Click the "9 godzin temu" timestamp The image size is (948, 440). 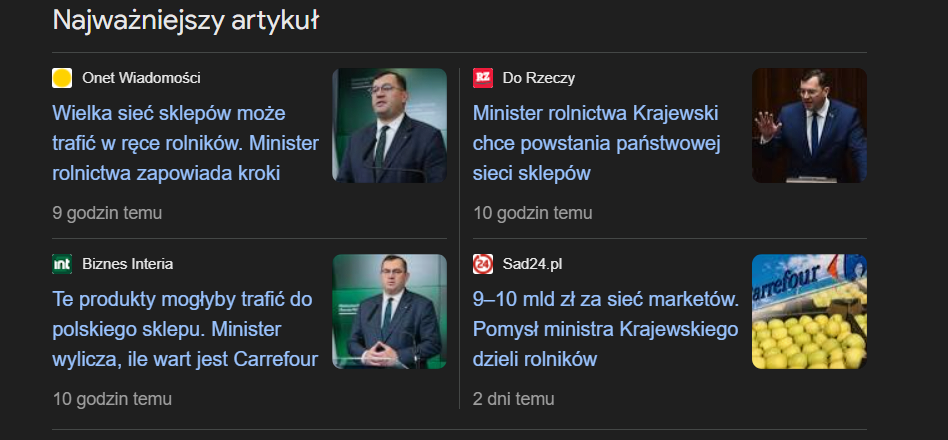tap(107, 213)
